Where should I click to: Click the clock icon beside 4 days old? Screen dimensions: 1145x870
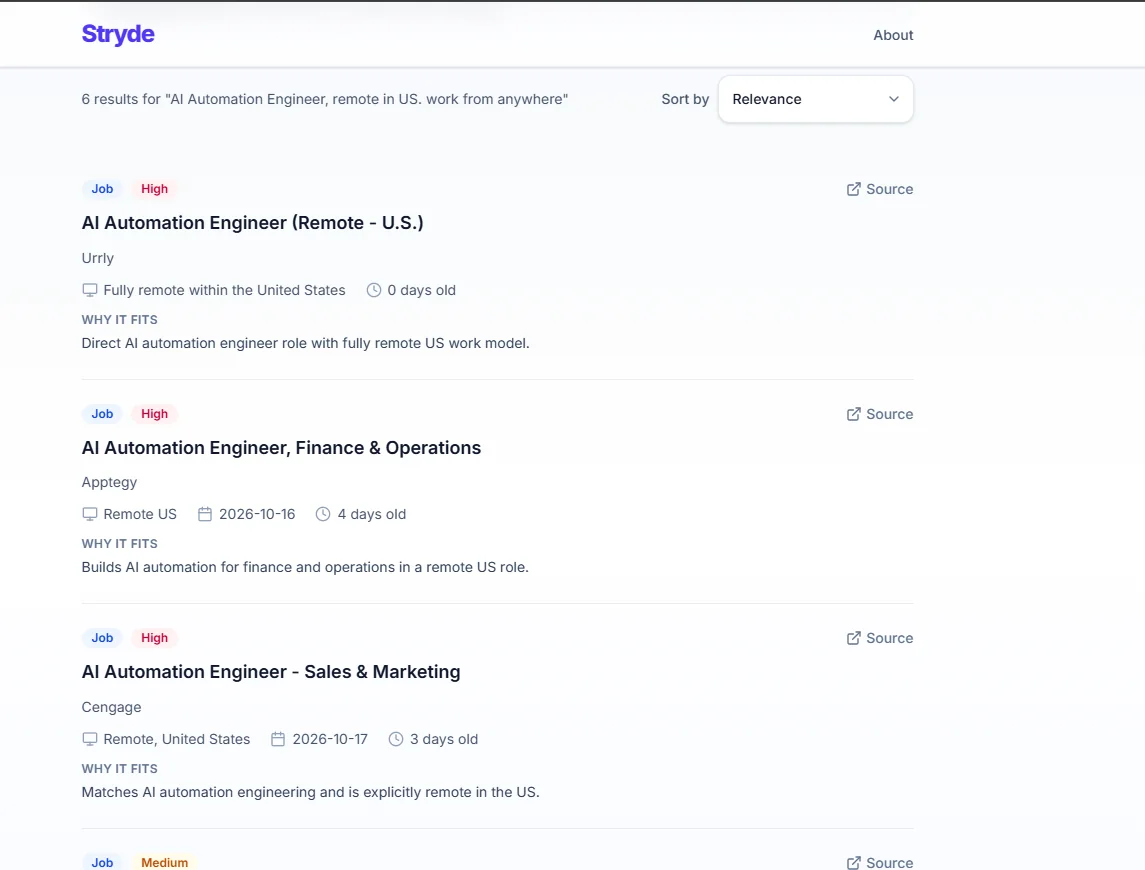point(323,514)
